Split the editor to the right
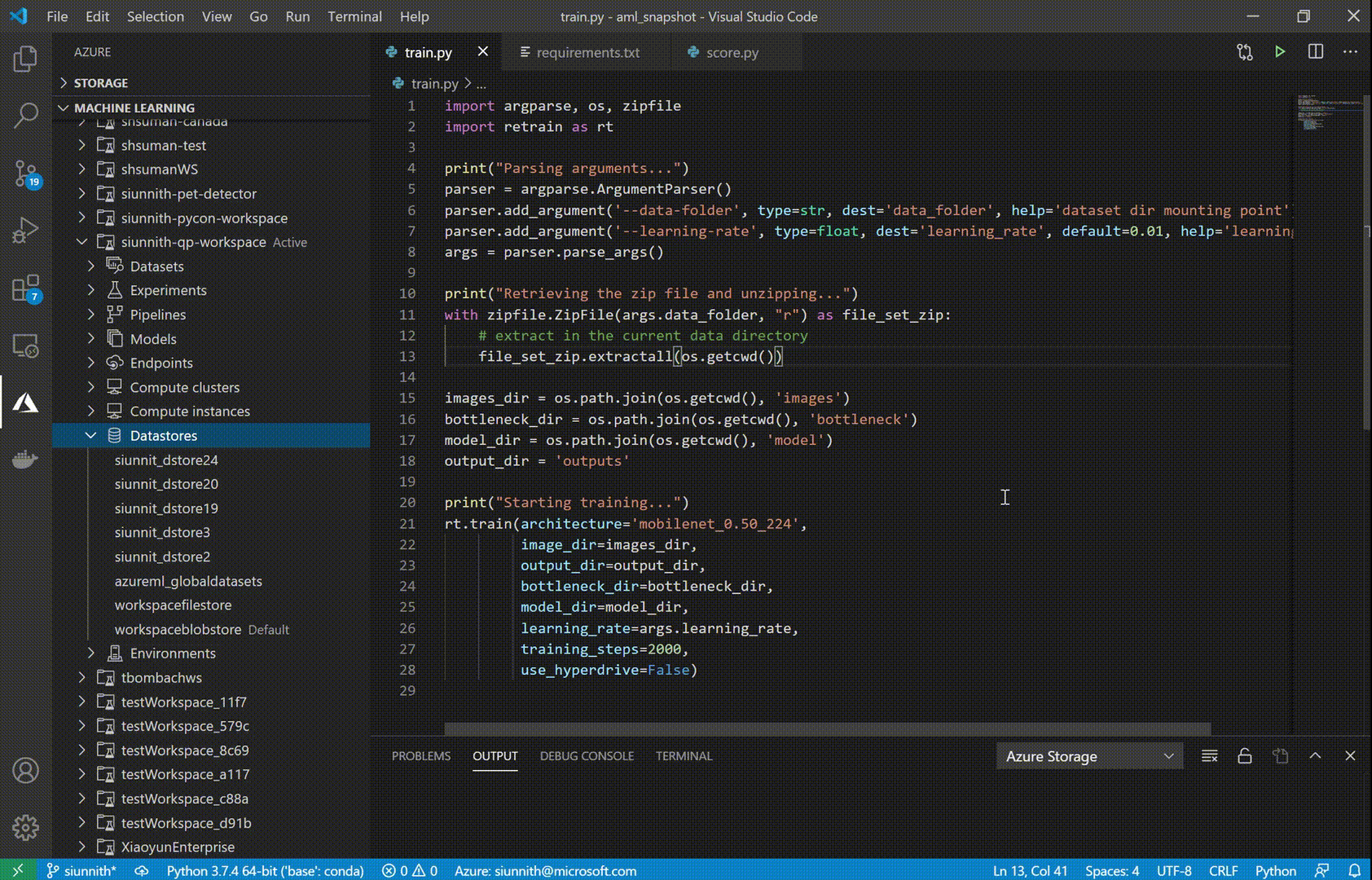 1315,52
